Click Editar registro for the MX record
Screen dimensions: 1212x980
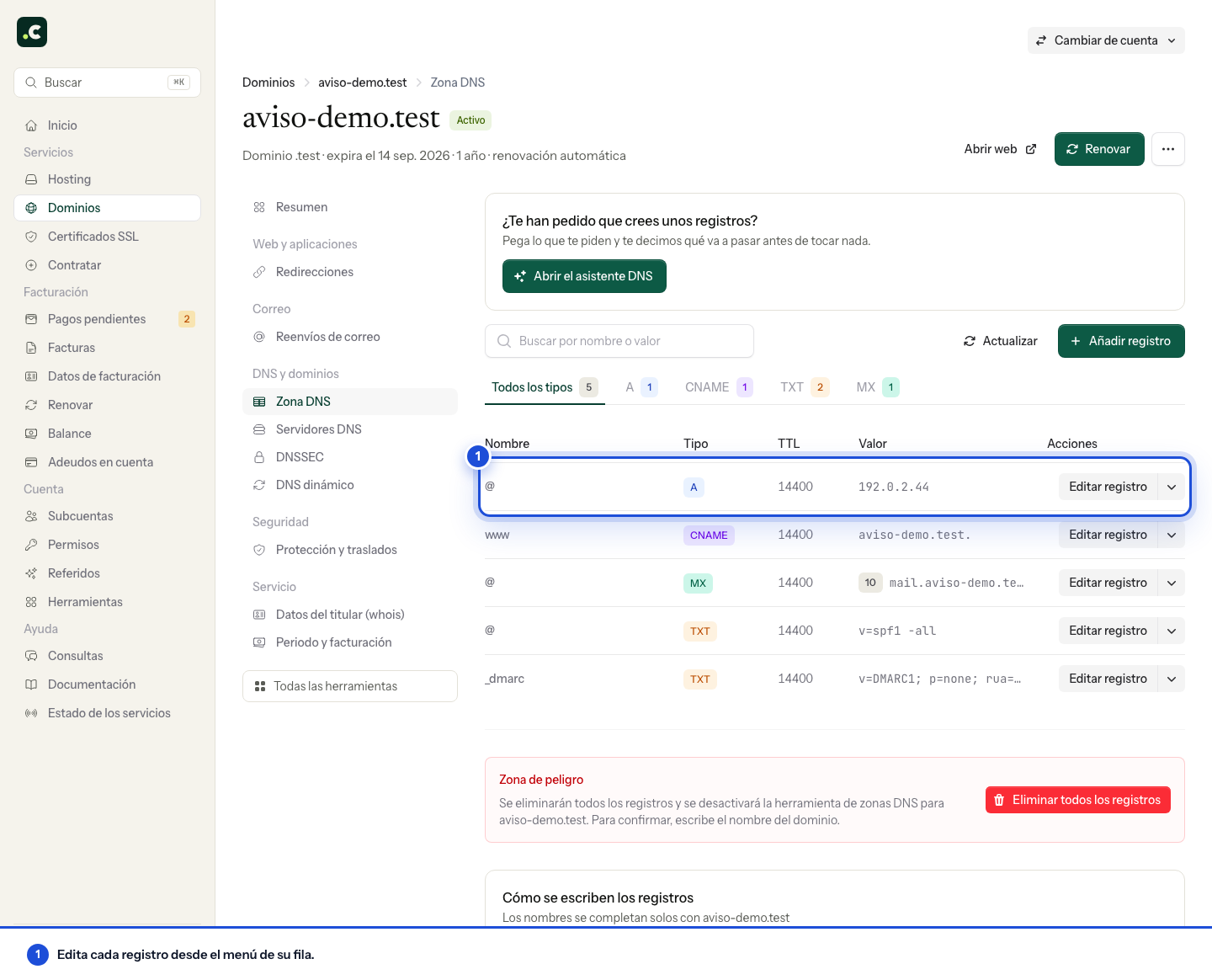[x=1108, y=583]
